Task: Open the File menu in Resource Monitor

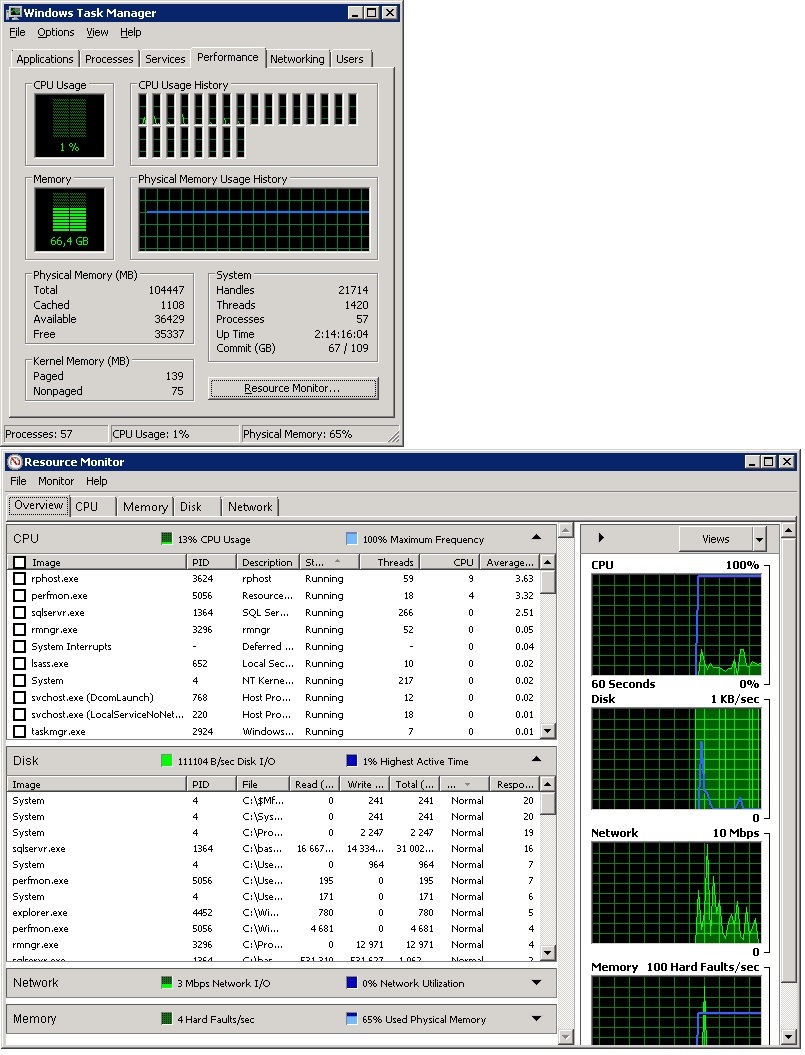Action: click(x=18, y=481)
